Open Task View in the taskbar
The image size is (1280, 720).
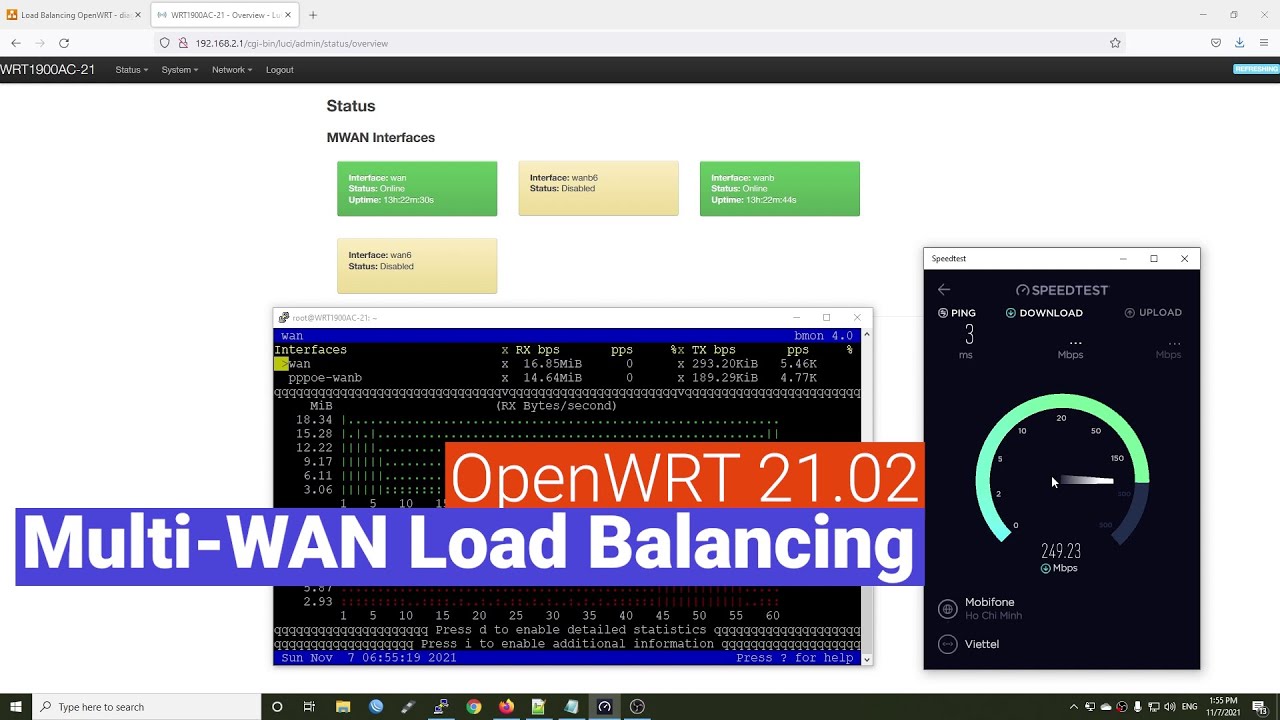tap(309, 707)
